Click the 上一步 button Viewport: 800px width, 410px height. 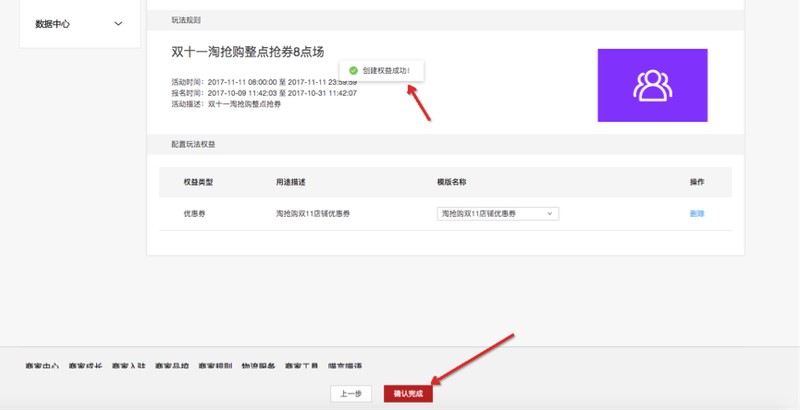click(x=351, y=394)
